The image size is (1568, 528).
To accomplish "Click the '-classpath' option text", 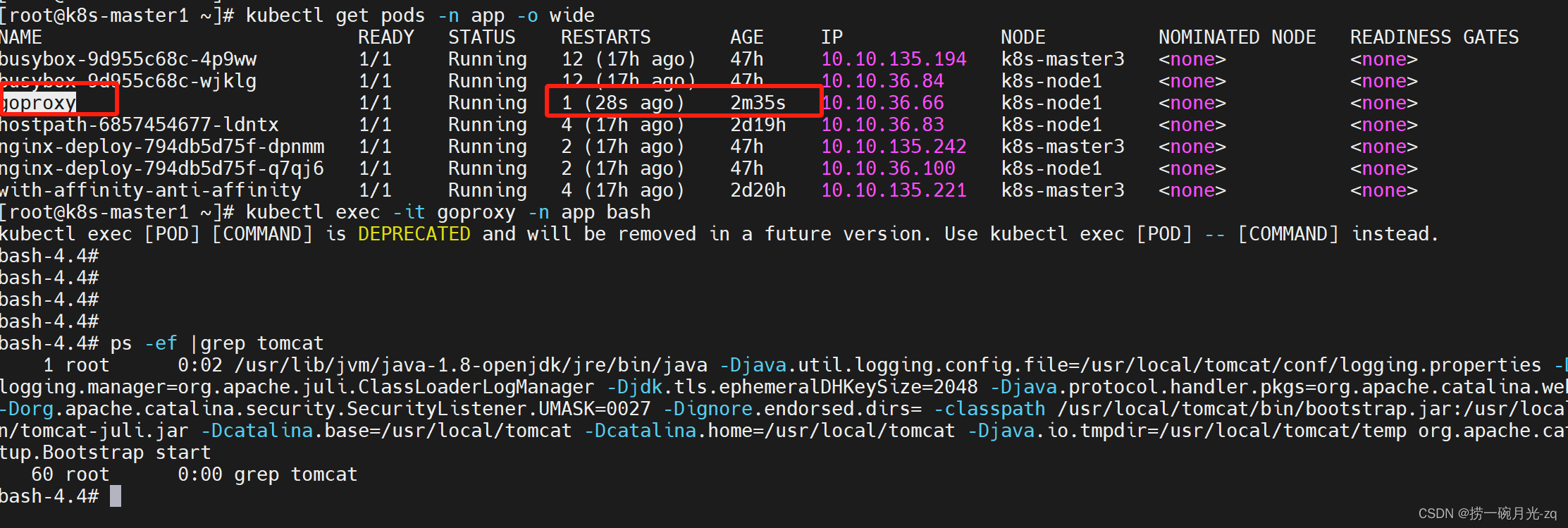I will (989, 409).
